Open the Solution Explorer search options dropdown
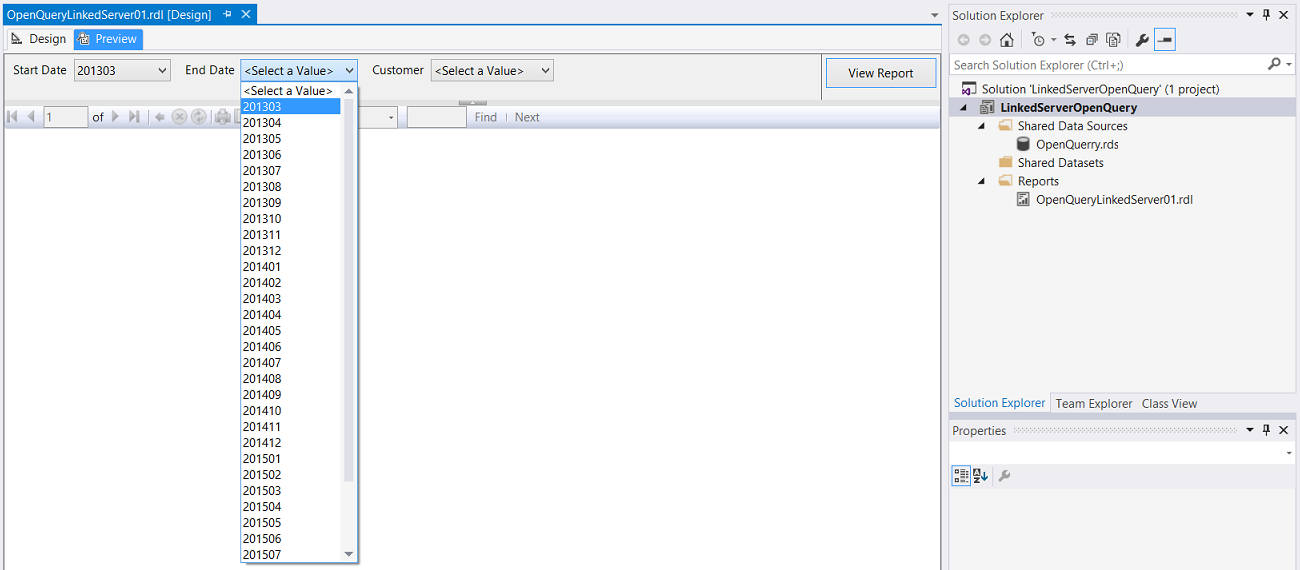1300x570 pixels. (1289, 64)
